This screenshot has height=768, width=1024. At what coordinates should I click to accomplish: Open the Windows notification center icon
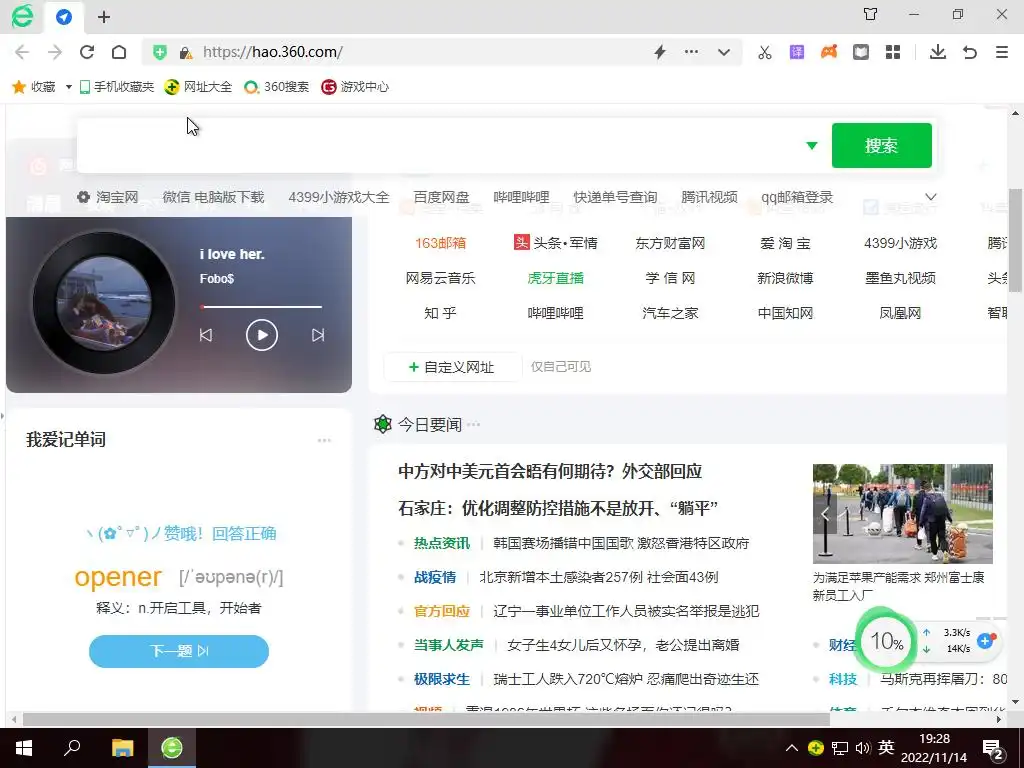tap(993, 749)
